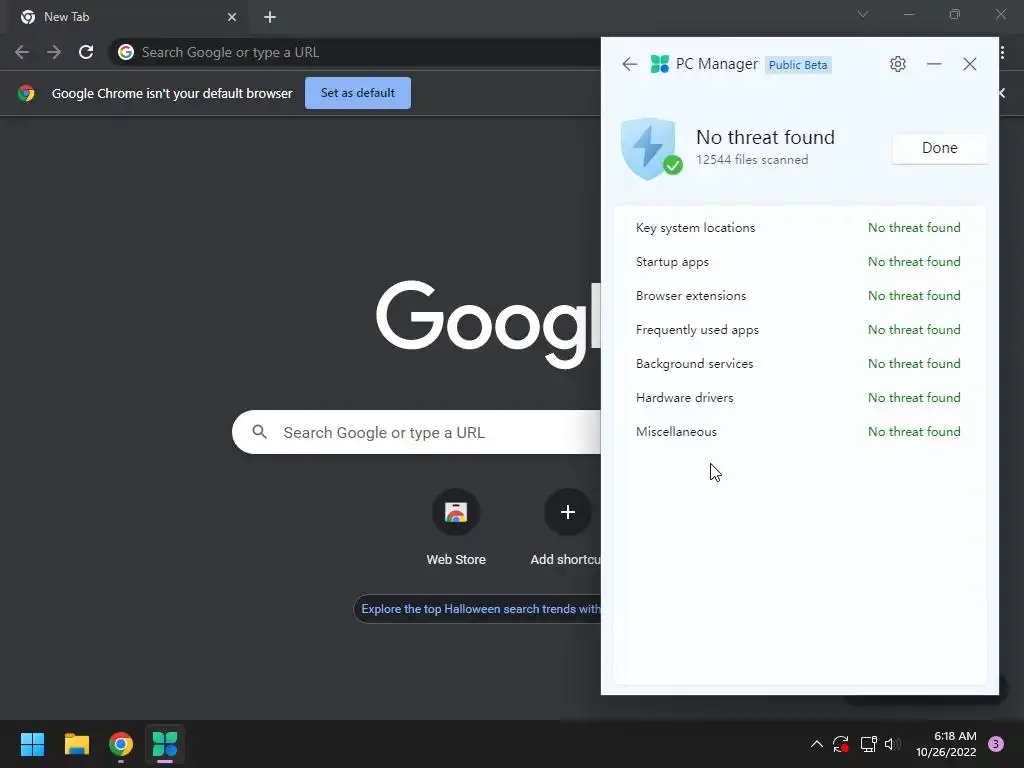1024x768 pixels.
Task: Open notification center badge
Action: click(996, 744)
